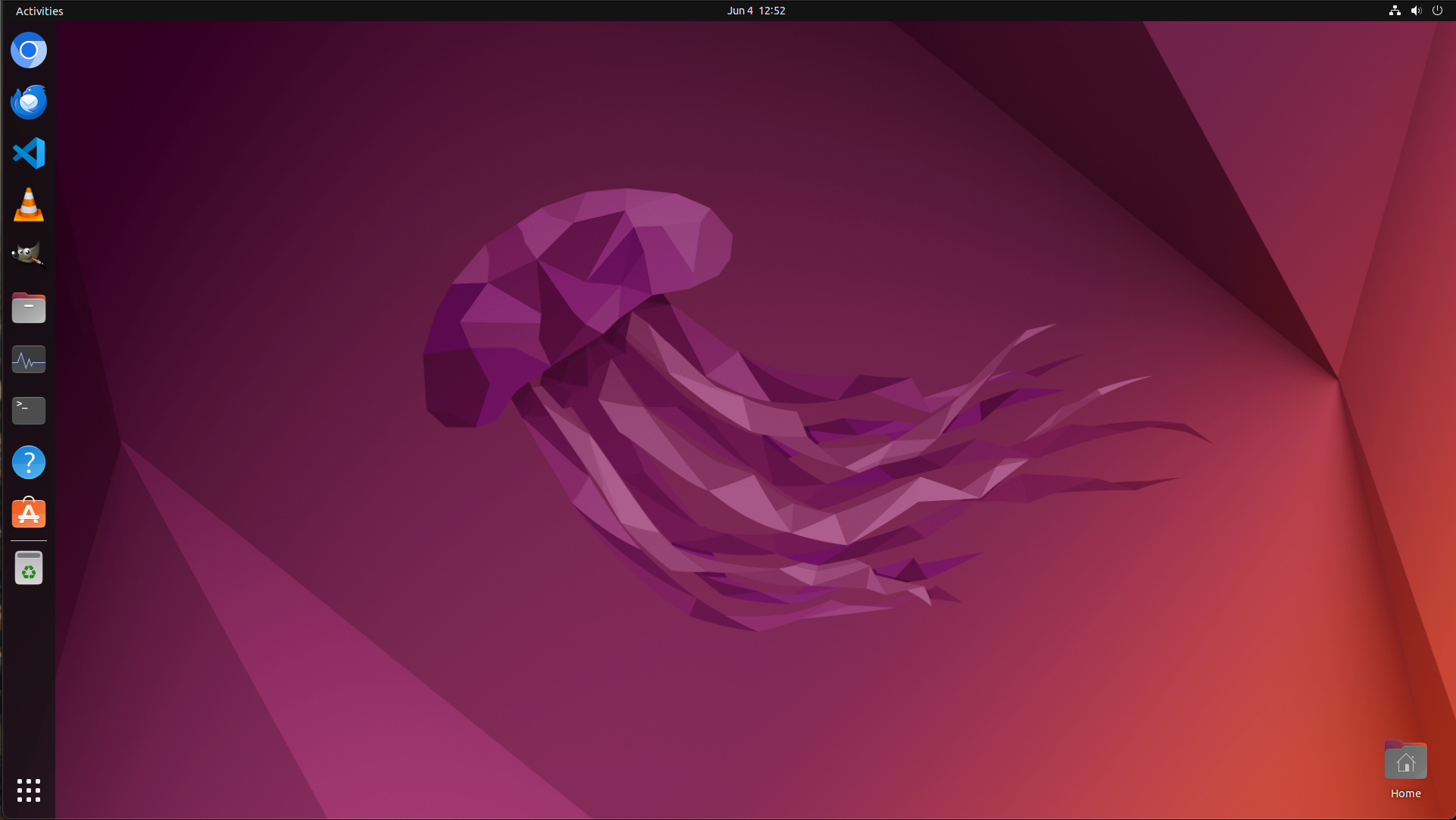1456x820 pixels.
Task: Launch VLC media player
Action: click(28, 205)
